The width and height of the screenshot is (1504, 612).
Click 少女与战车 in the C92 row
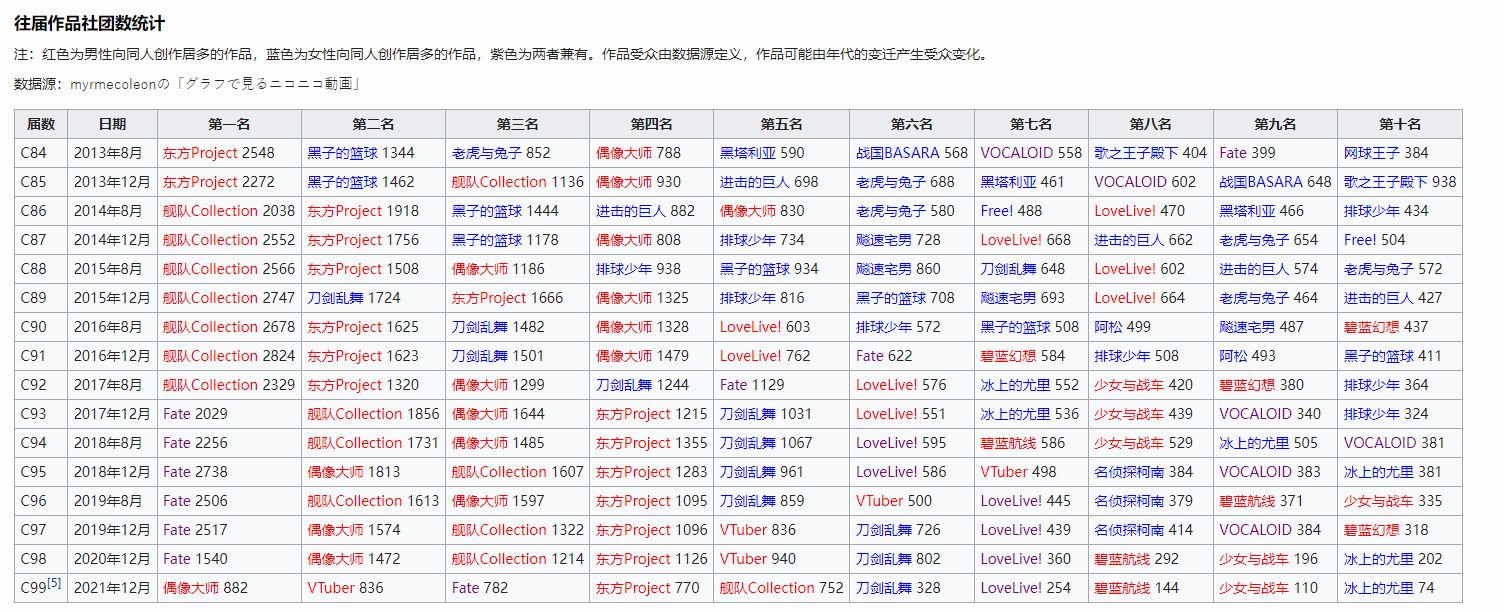pyautogui.click(x=1129, y=385)
